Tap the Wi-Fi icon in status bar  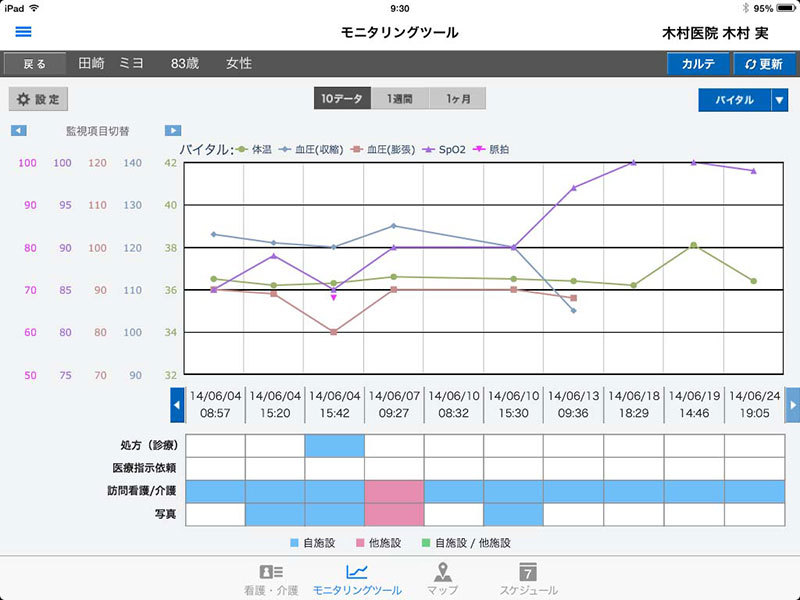click(x=34, y=8)
